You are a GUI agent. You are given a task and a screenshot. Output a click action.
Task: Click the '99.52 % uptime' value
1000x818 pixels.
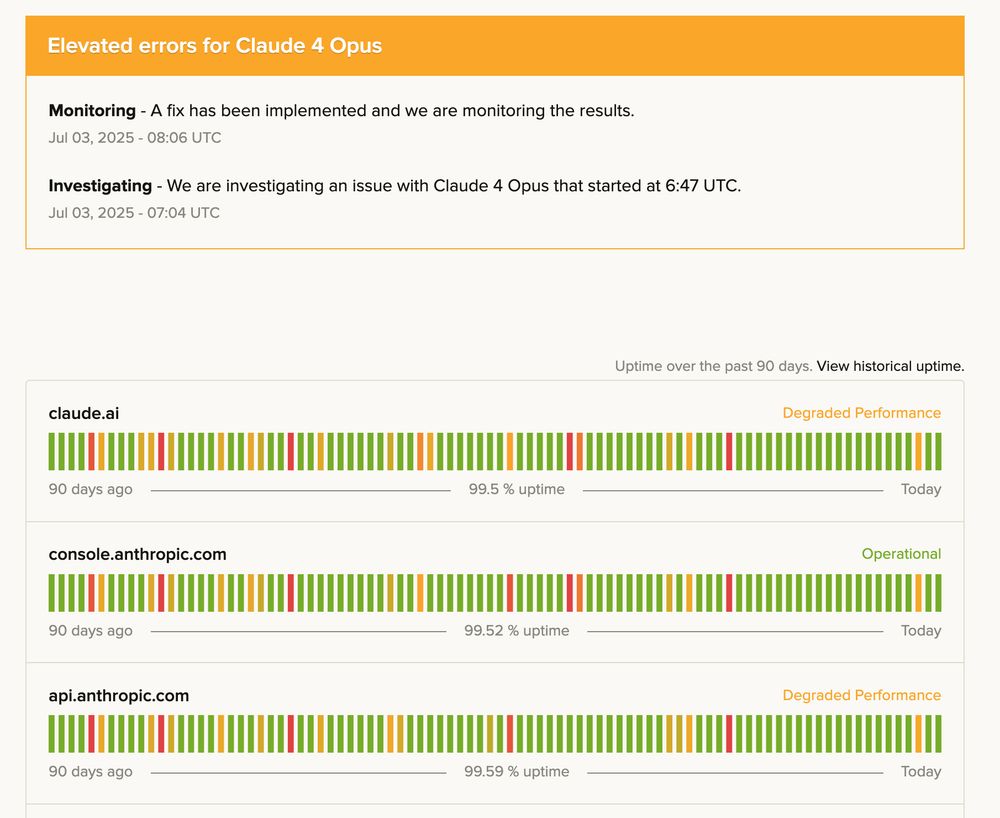517,631
